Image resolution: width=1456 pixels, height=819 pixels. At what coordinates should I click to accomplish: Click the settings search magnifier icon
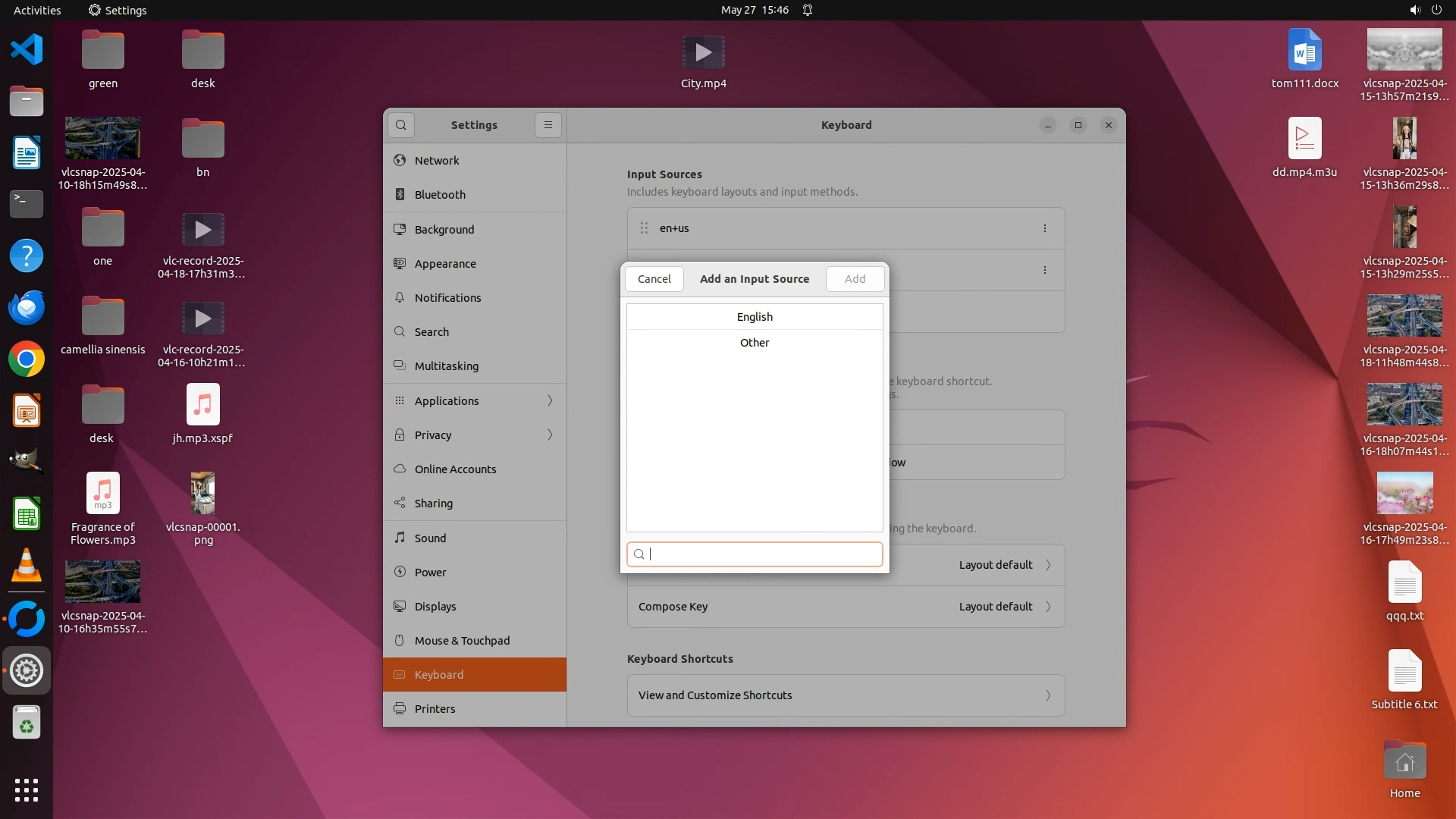pyautogui.click(x=400, y=125)
